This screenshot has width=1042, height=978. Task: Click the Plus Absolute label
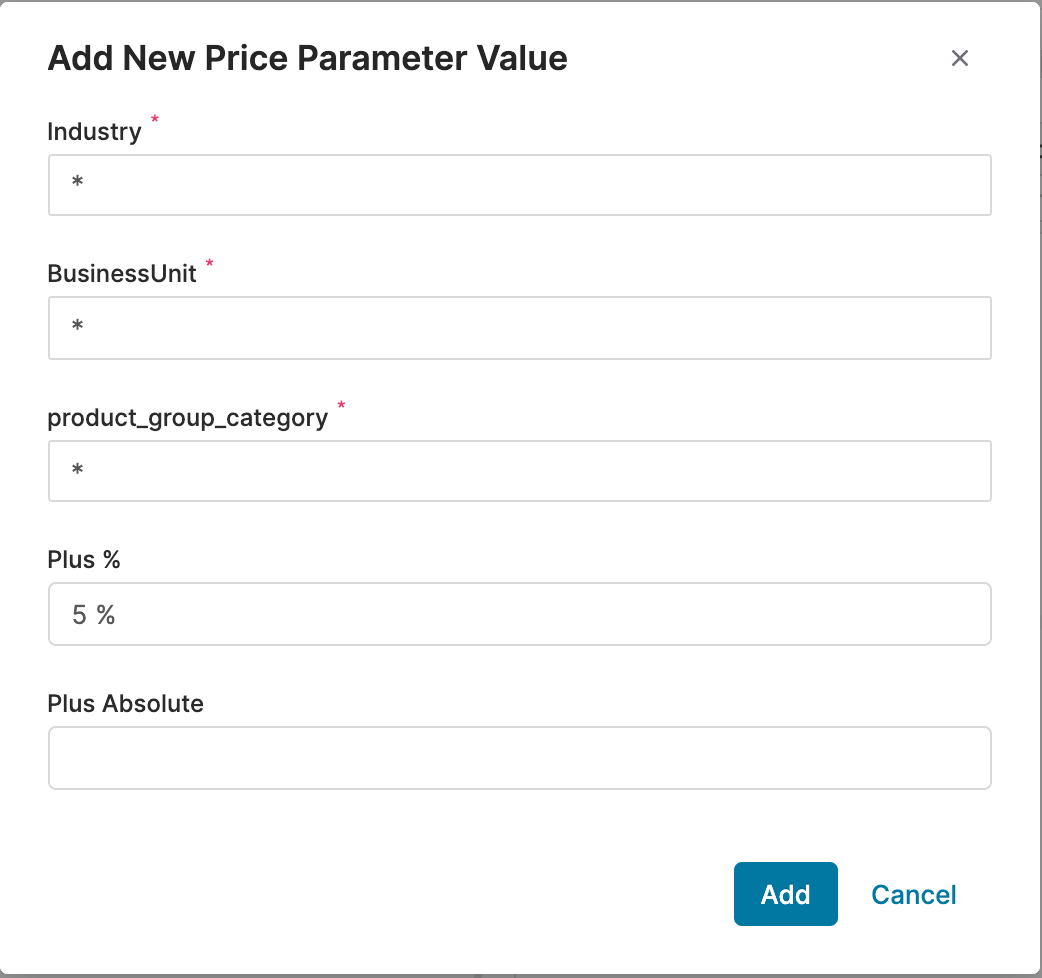125,704
